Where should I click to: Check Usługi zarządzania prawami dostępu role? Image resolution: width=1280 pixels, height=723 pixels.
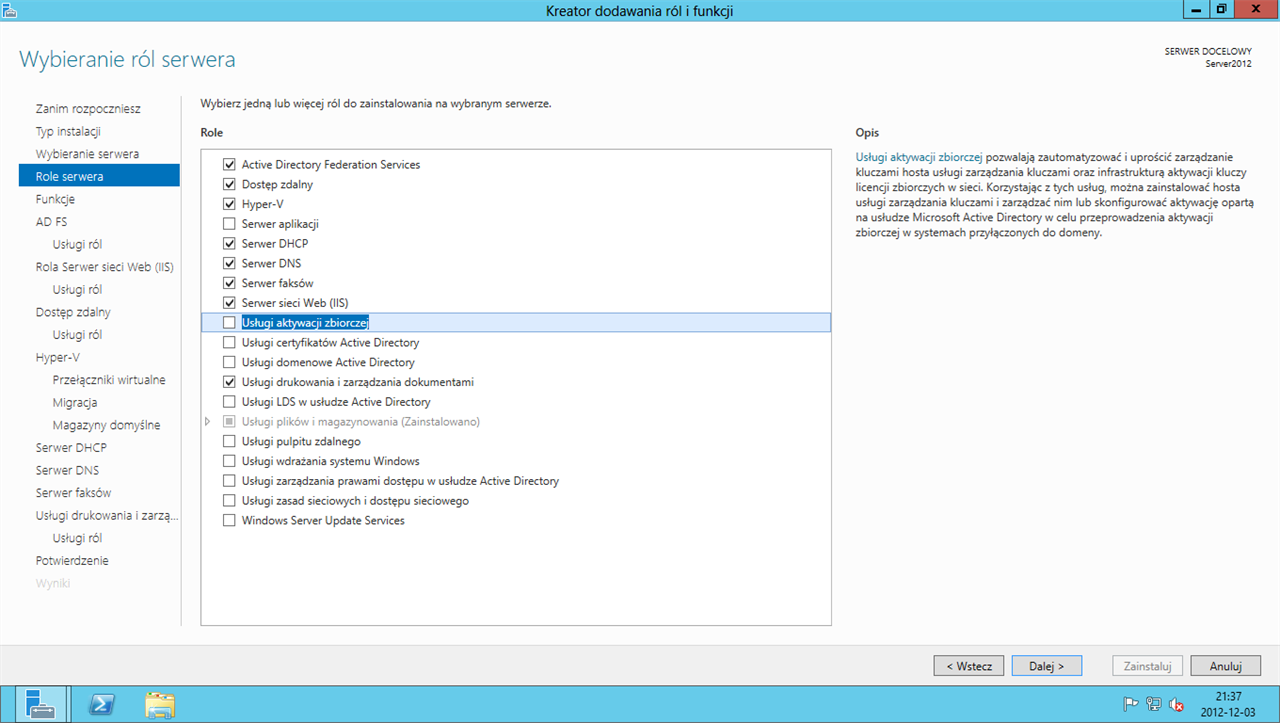pos(230,481)
